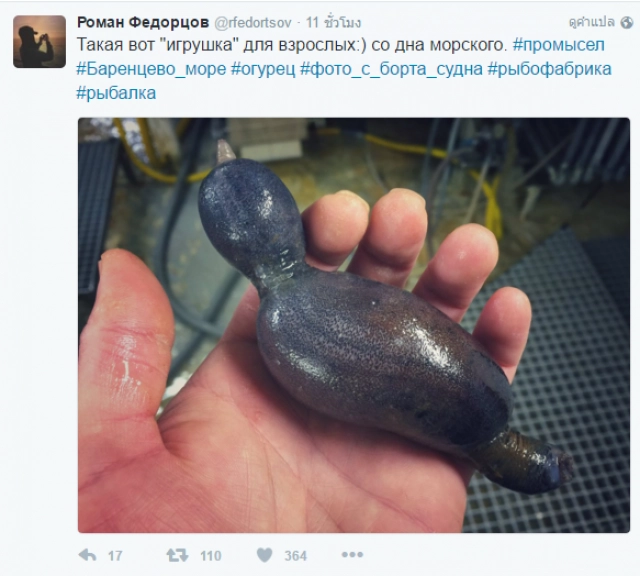The image size is (640, 576).
Task: Retweet this post using retweet icon
Action: [177, 555]
